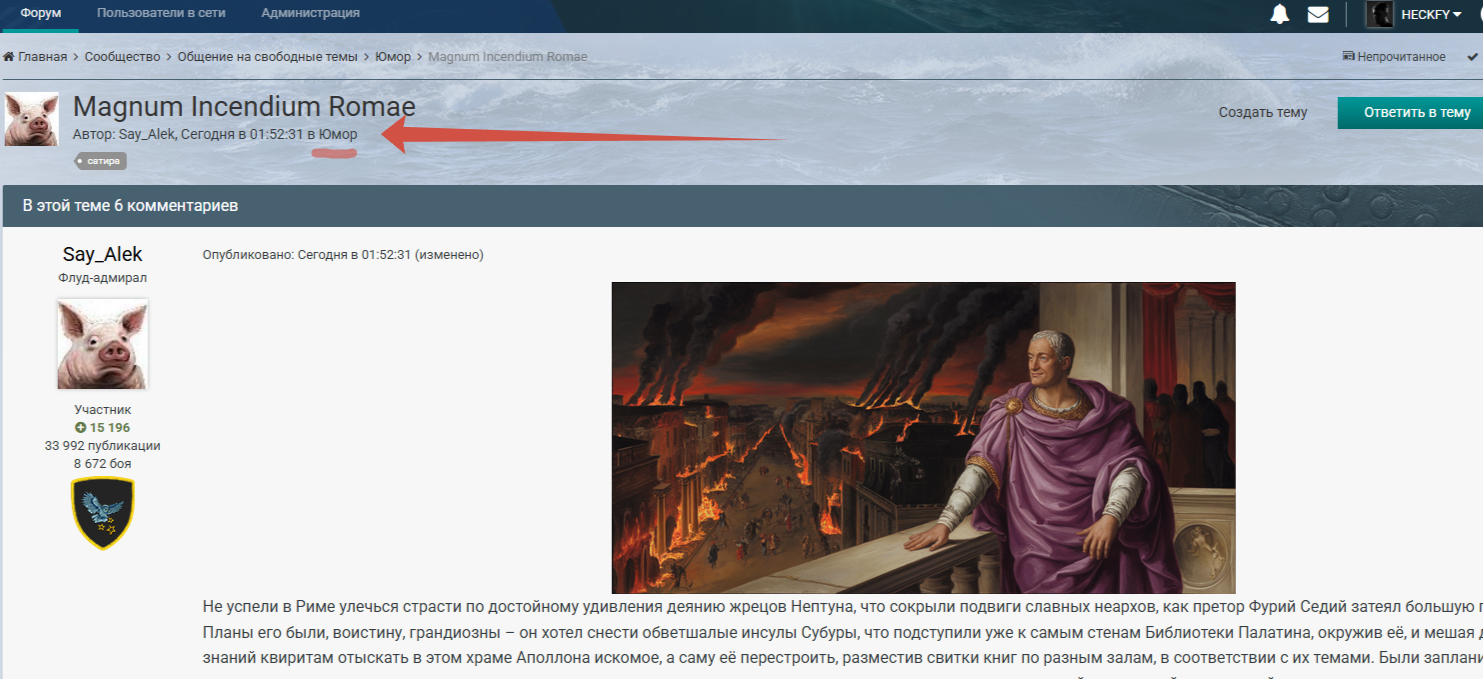Click the home icon in breadcrumbs
The height and width of the screenshot is (679, 1483).
9,57
